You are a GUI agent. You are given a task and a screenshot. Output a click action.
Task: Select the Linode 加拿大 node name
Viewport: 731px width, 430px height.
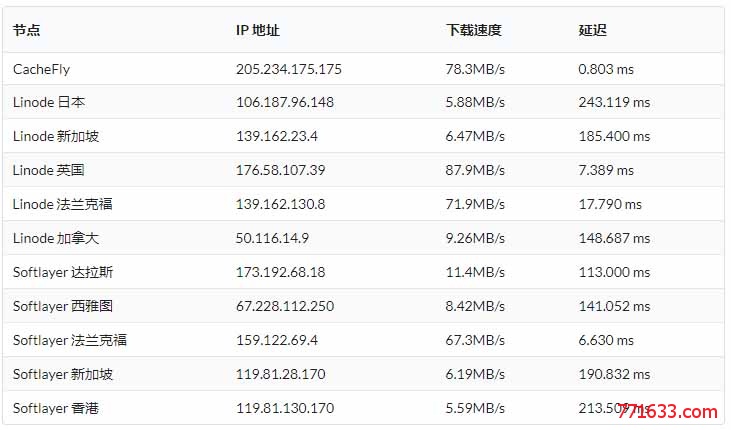[x=56, y=238]
